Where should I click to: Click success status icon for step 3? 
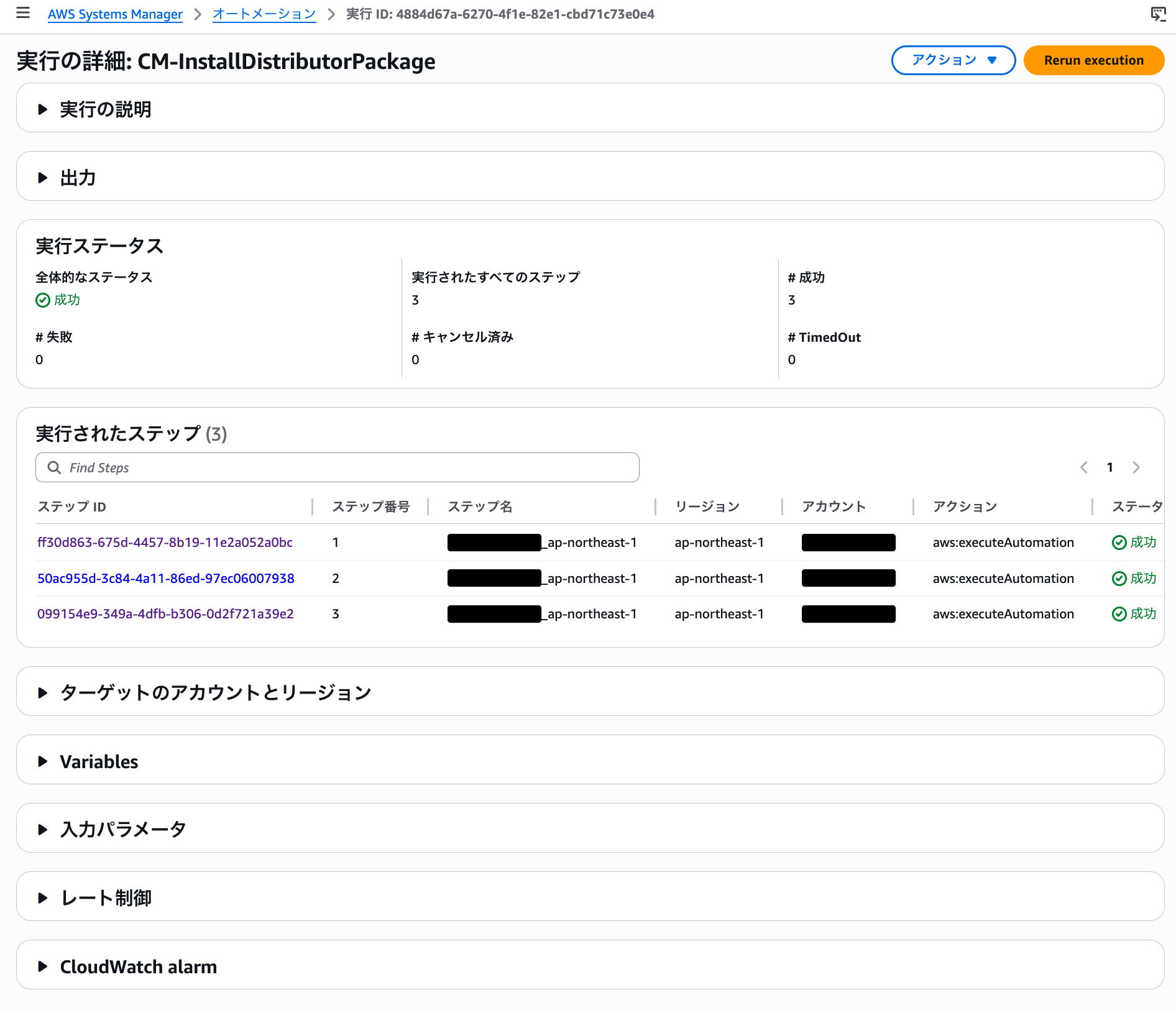(x=1119, y=614)
